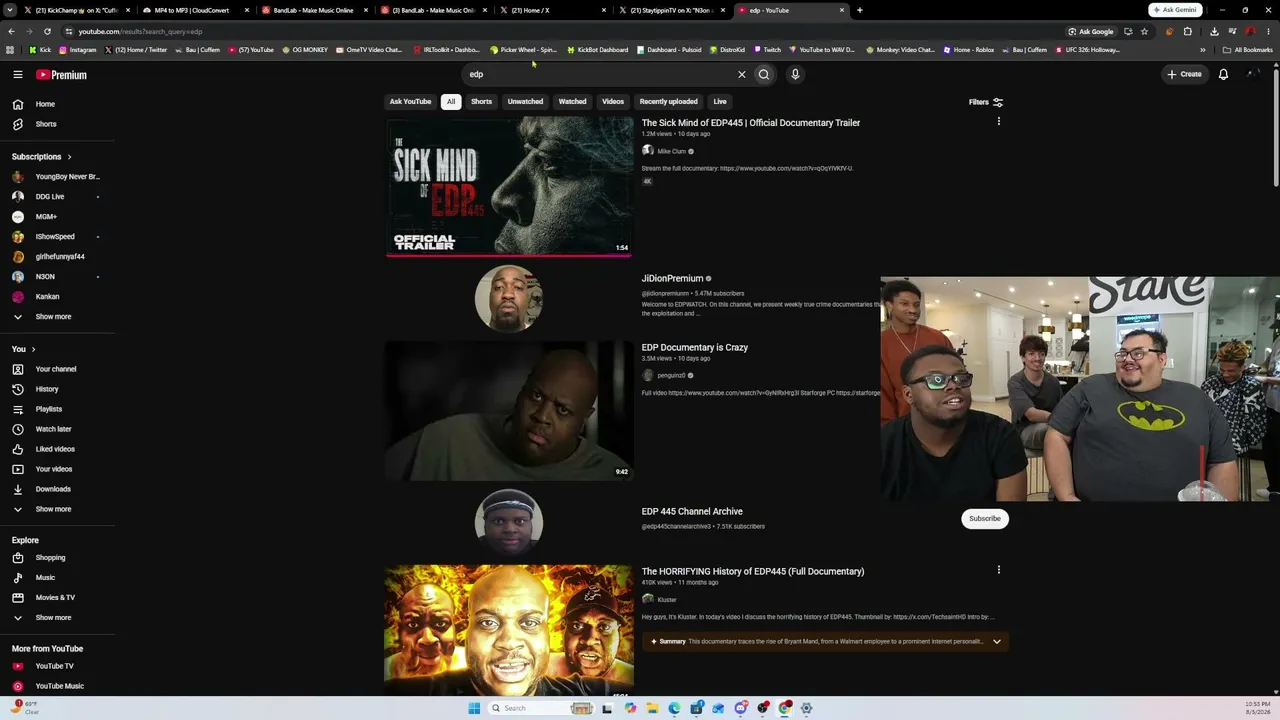Viewport: 1280px width, 720px height.
Task: Show hidden bookmarks overflow chevron
Action: click(1203, 50)
